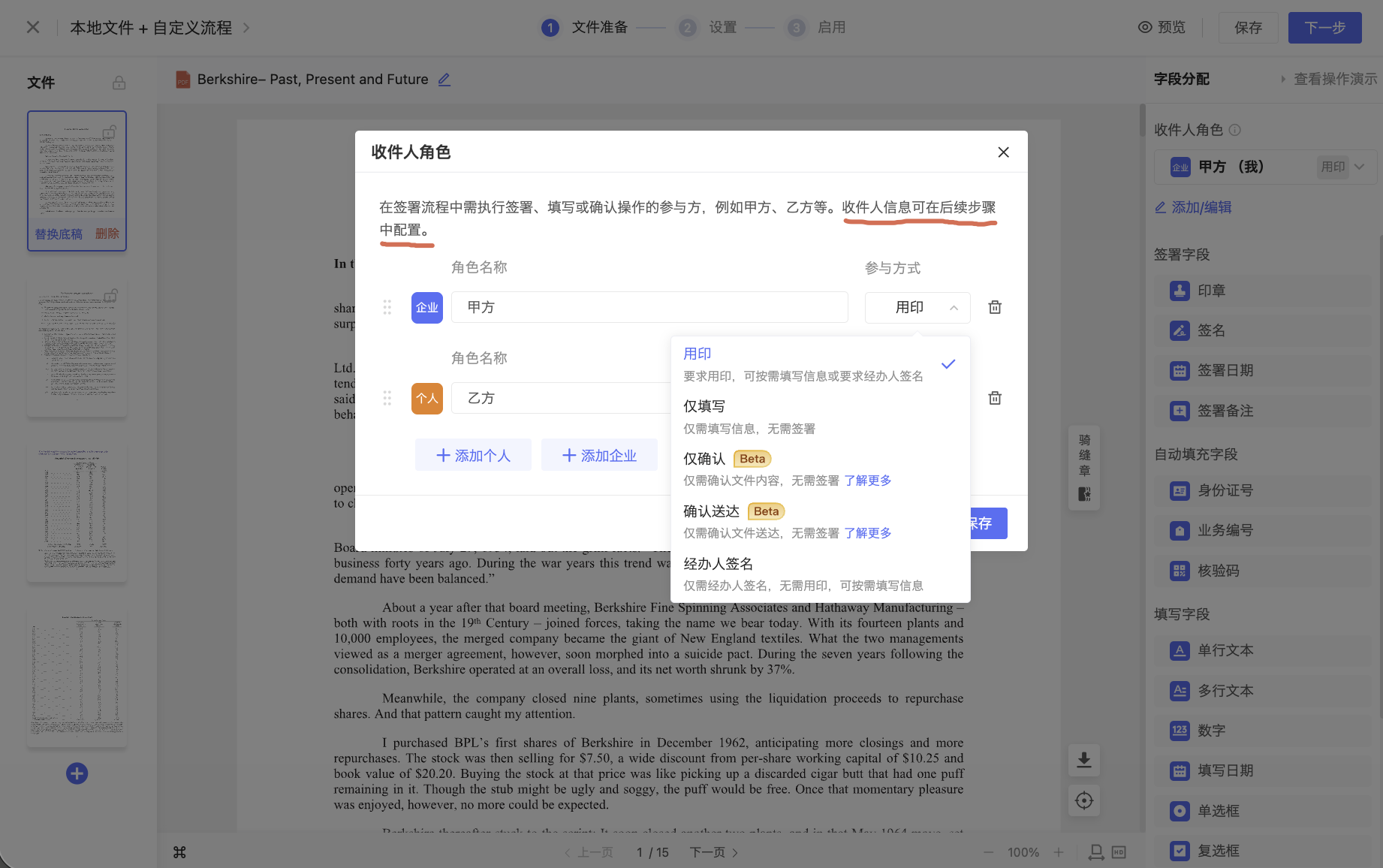Click the PDF file icon beside Berkshire title
Screen dimensions: 1383x868
[182, 80]
